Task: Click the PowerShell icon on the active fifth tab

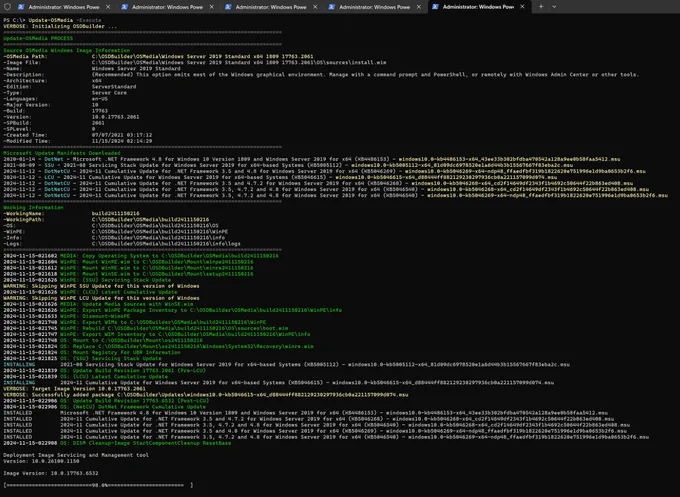Action: 435,7
